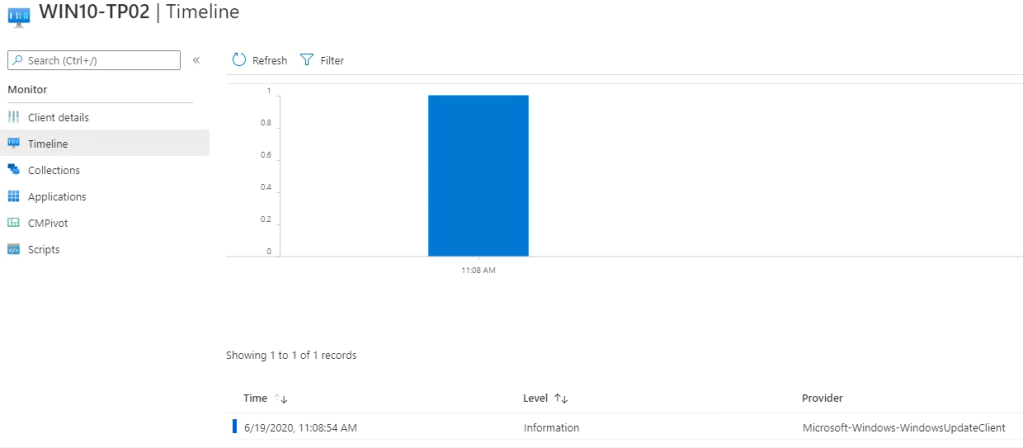Sort records by Time column arrows
The image size is (1023, 448).
click(282, 398)
